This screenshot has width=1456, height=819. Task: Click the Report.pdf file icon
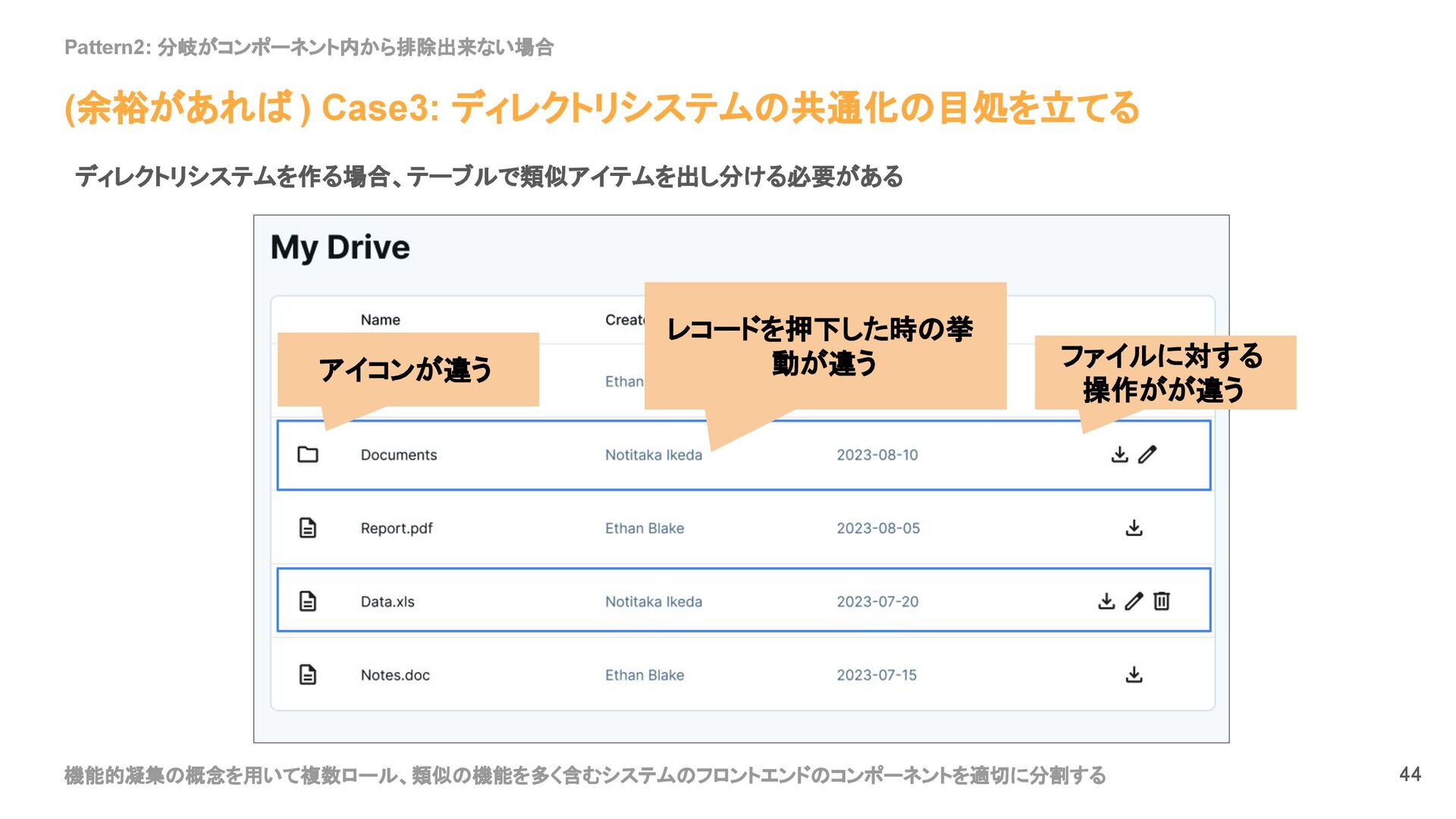click(307, 528)
